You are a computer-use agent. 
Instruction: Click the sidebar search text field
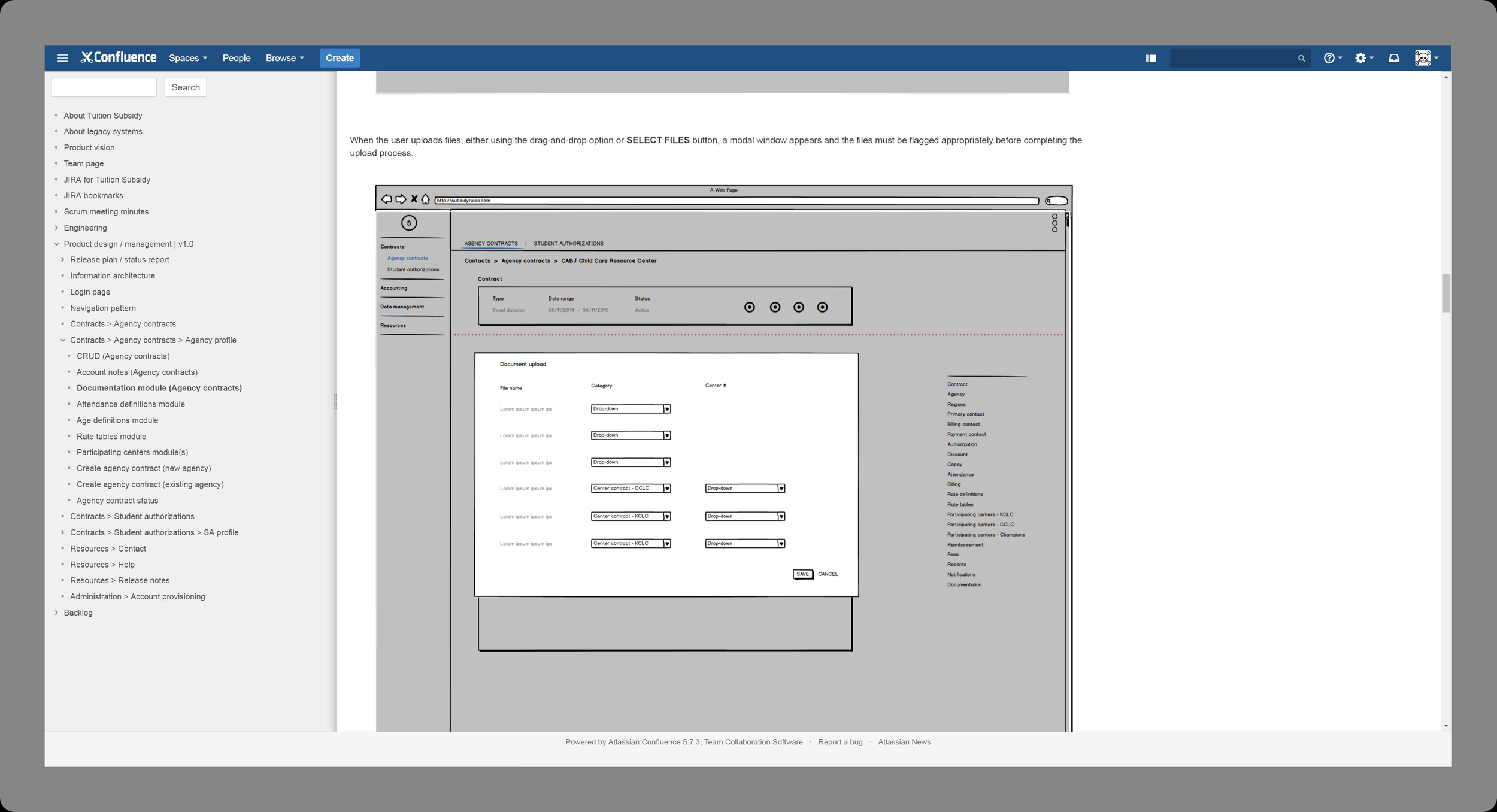point(104,87)
